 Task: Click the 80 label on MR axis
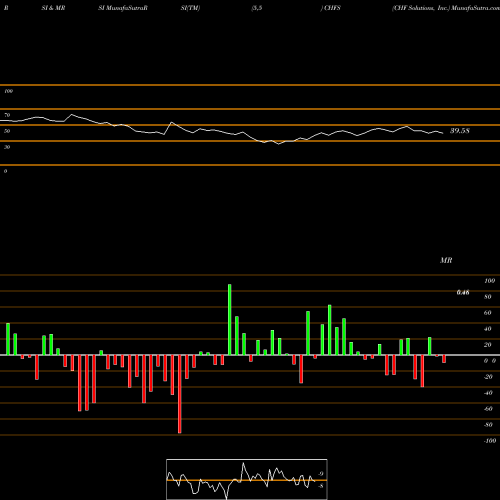point(488,297)
